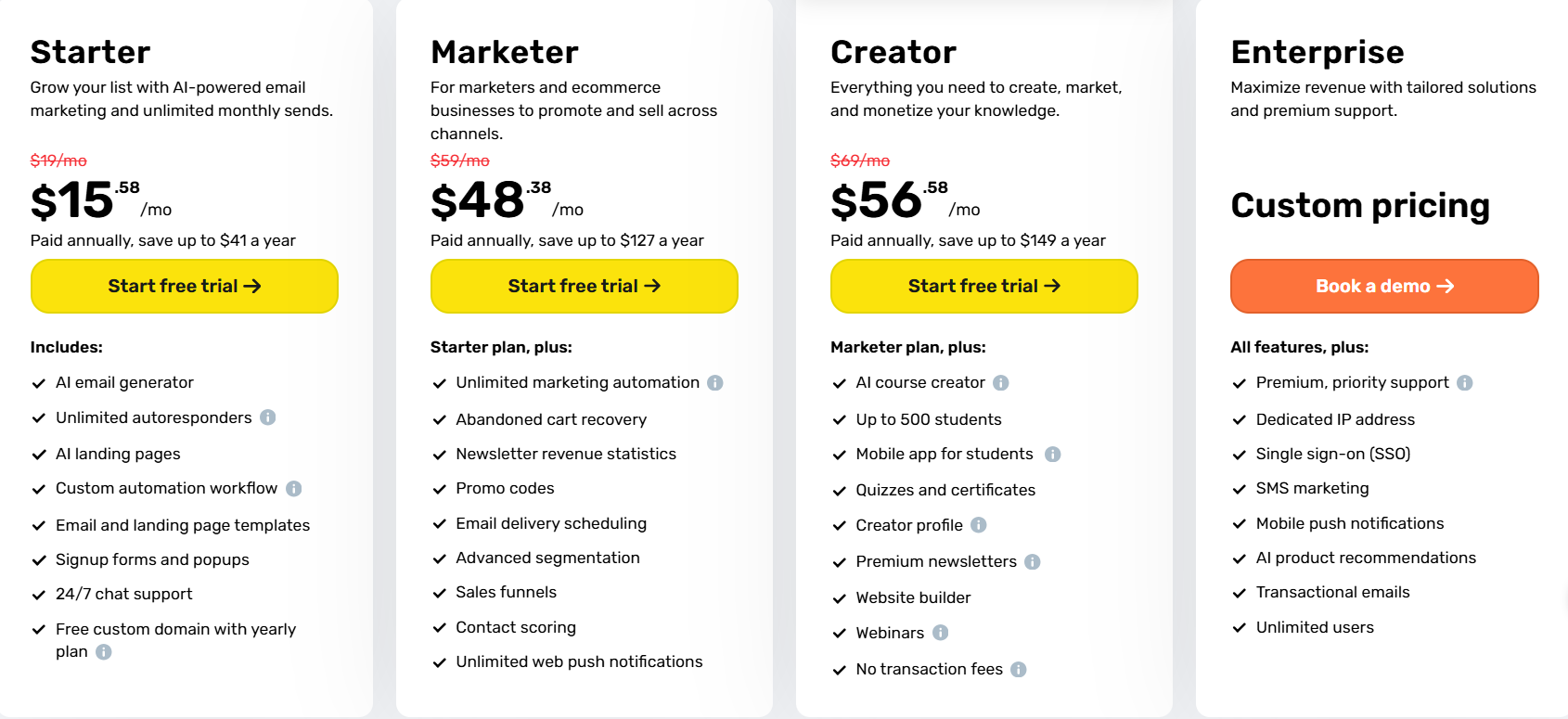
Task: Open the AI course creator info tooltip
Action: (1001, 382)
